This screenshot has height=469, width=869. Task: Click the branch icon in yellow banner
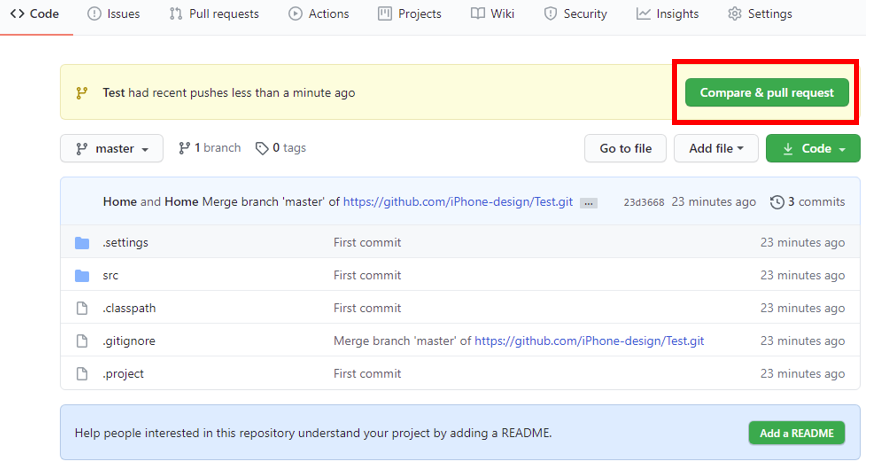[x=82, y=93]
